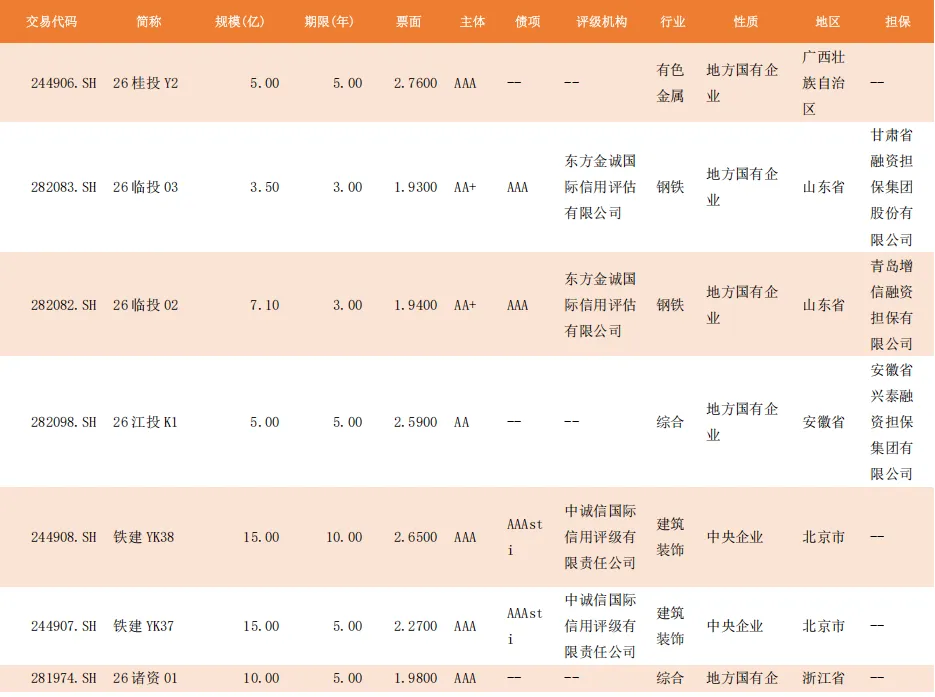Viewport: 935px width, 697px height.
Task: Click 安徽省 region cell
Action: [823, 422]
